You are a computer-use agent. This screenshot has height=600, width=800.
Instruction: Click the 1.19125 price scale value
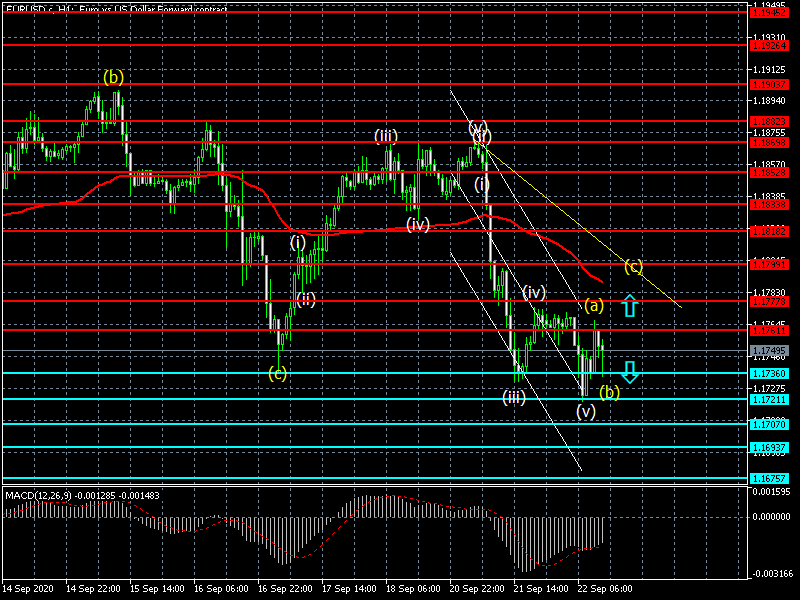[x=769, y=69]
